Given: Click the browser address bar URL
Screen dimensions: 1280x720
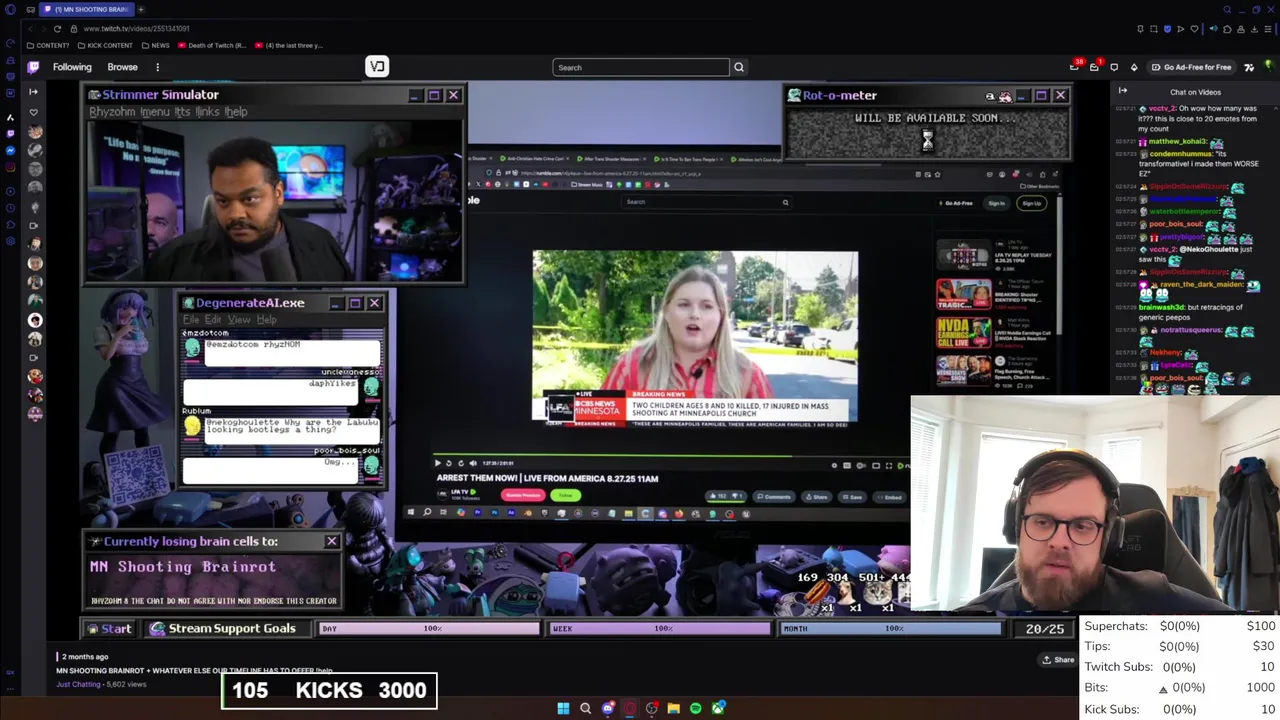Looking at the screenshot, I should pos(136,28).
